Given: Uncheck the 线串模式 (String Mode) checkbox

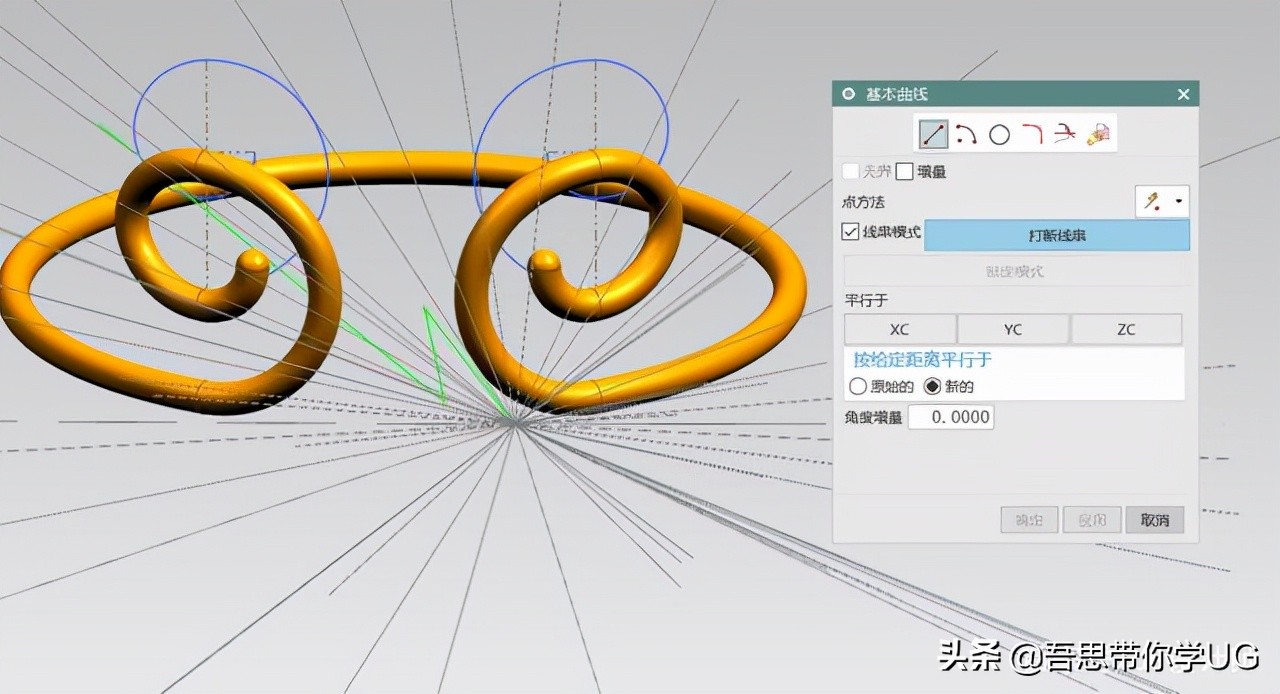Looking at the screenshot, I should click(851, 232).
